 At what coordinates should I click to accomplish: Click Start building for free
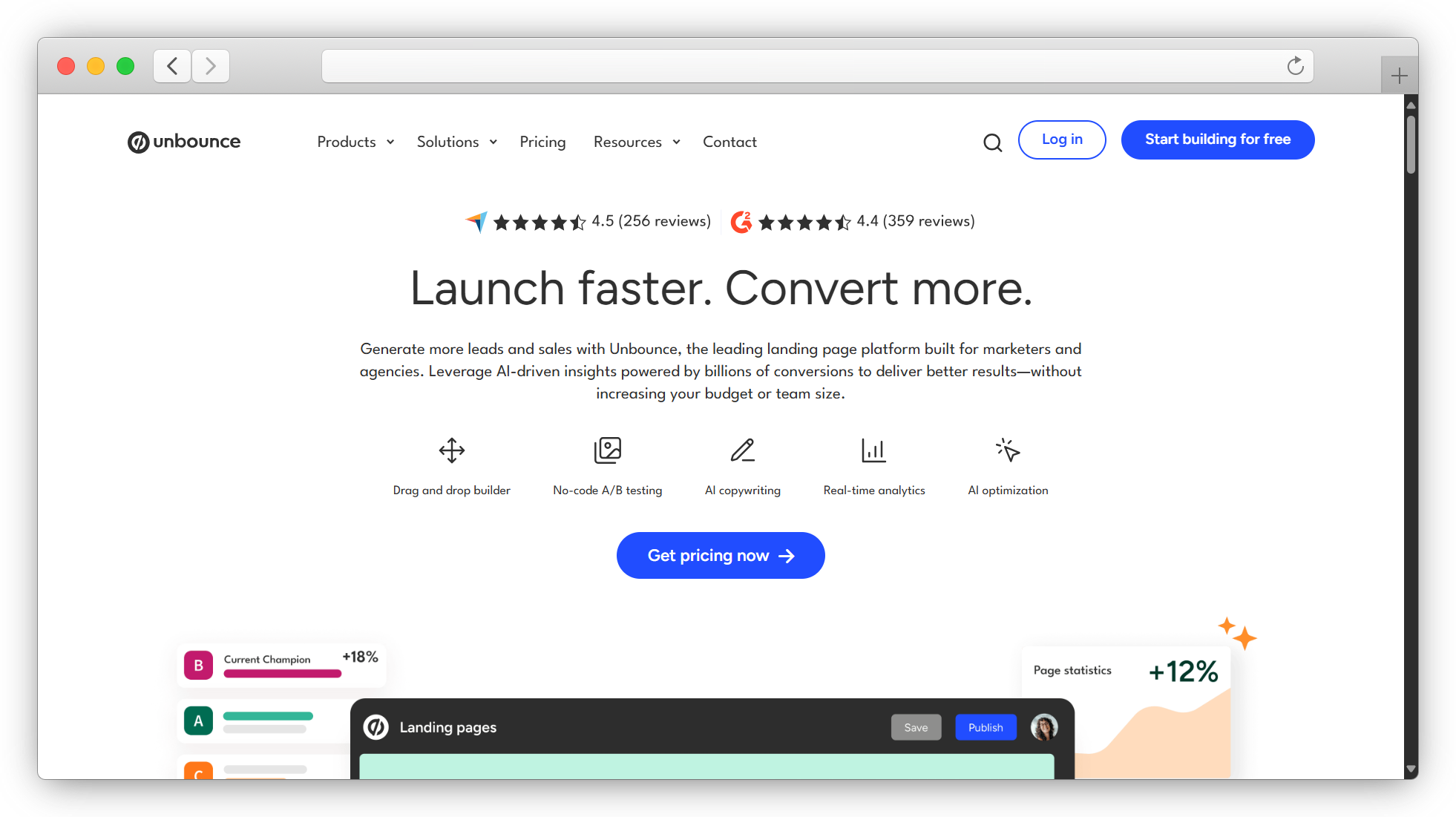point(1217,140)
